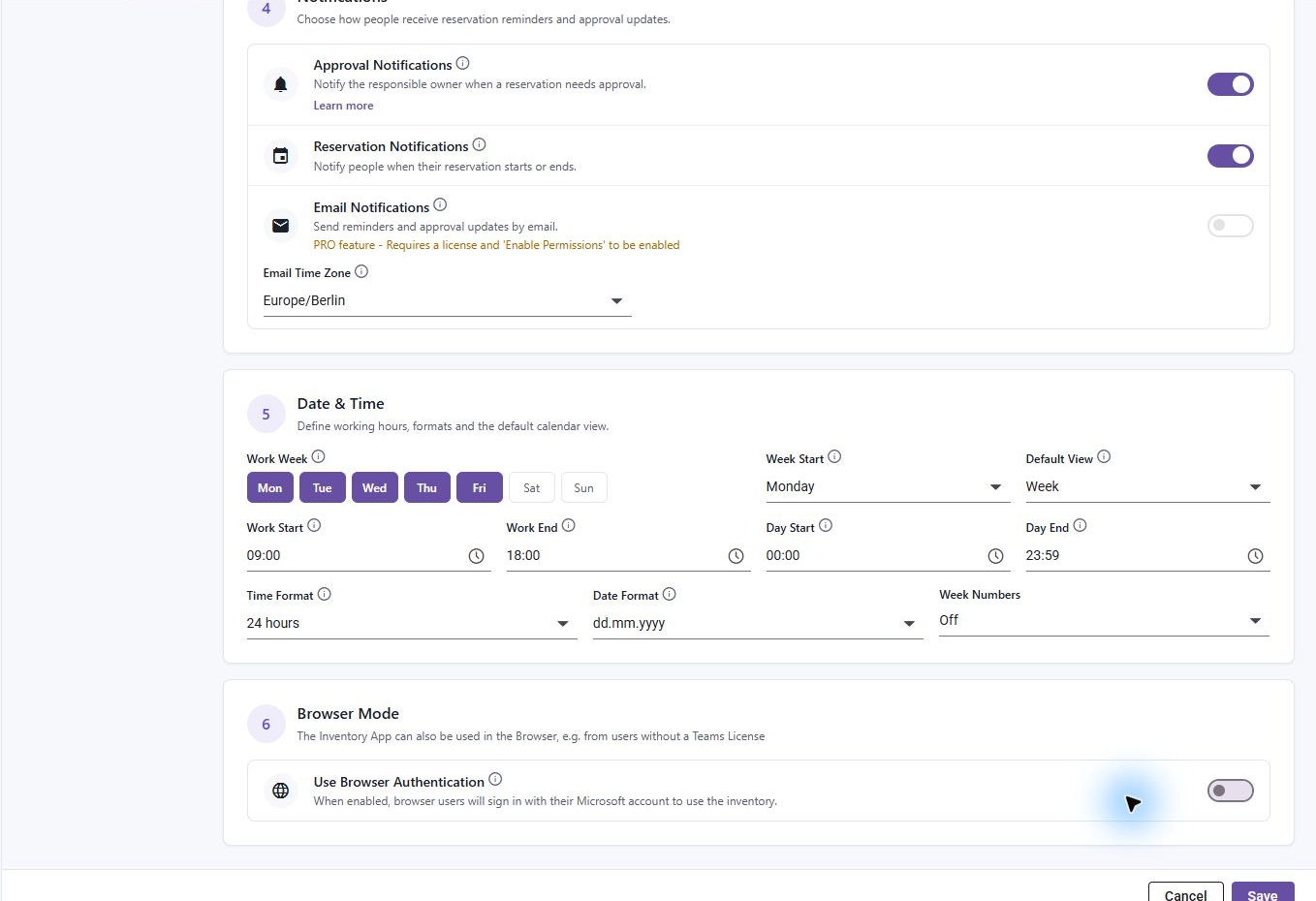Add Sun to the work week
Image resolution: width=1316 pixels, height=901 pixels.
[584, 487]
